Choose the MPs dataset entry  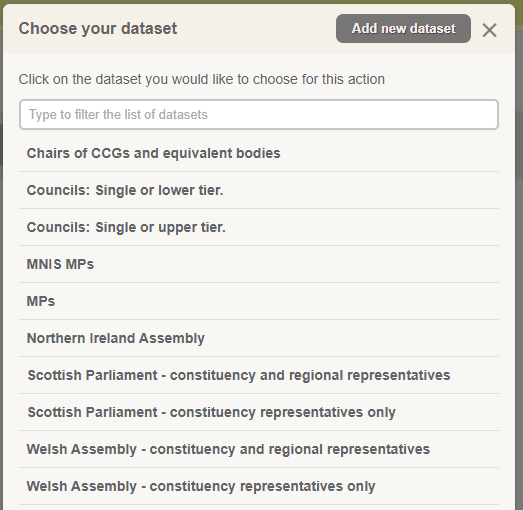point(259,302)
